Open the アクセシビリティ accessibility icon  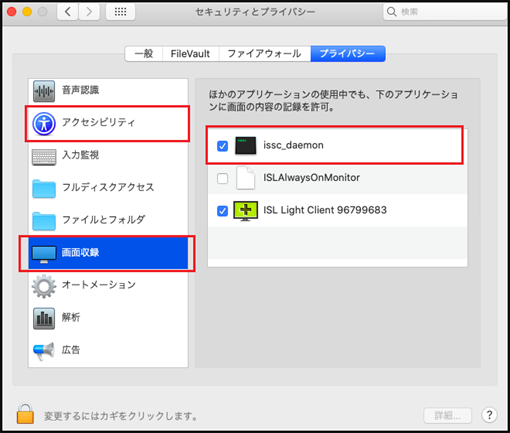click(x=44, y=124)
